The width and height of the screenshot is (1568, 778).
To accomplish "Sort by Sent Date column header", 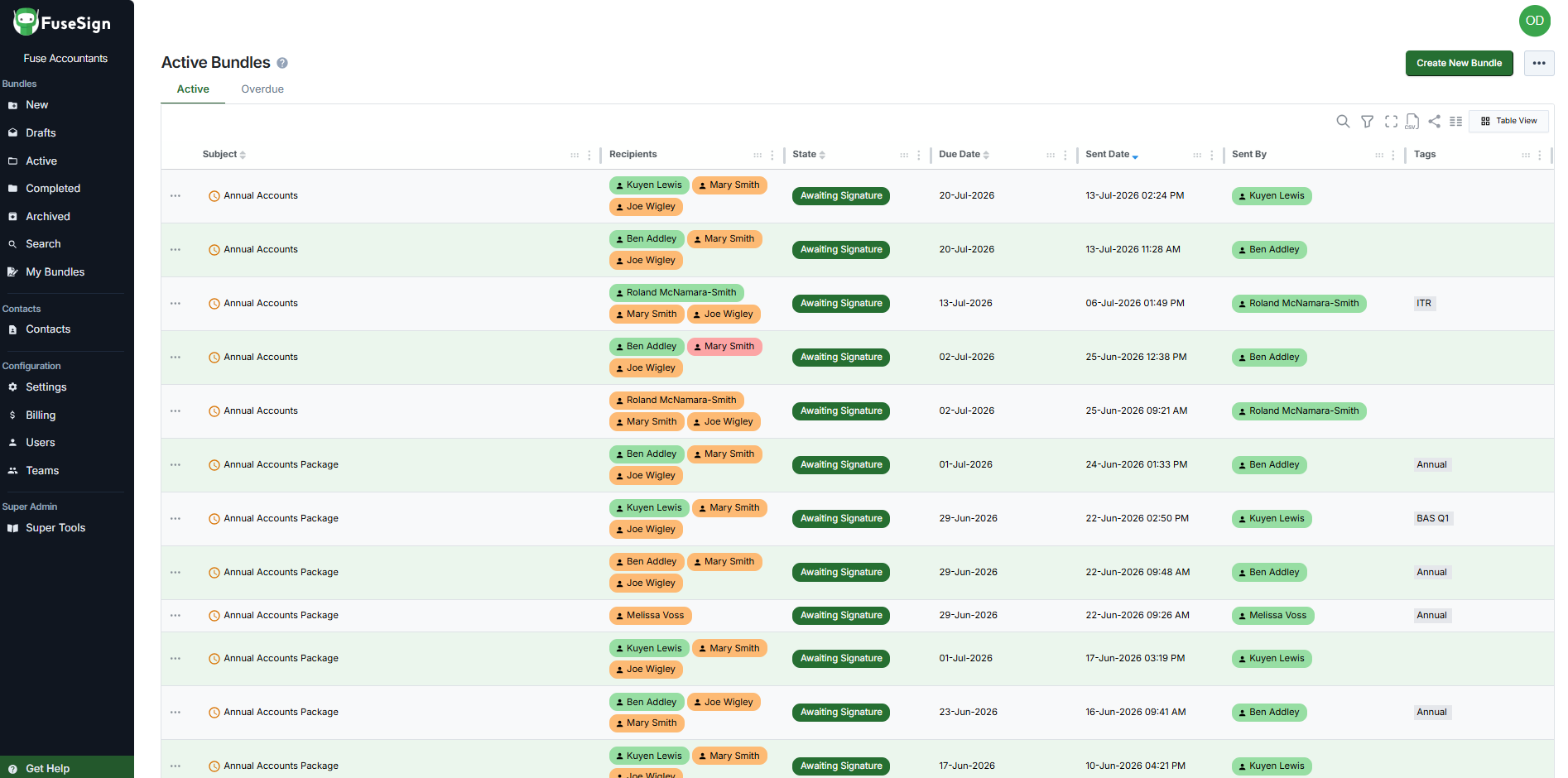I will click(1112, 155).
